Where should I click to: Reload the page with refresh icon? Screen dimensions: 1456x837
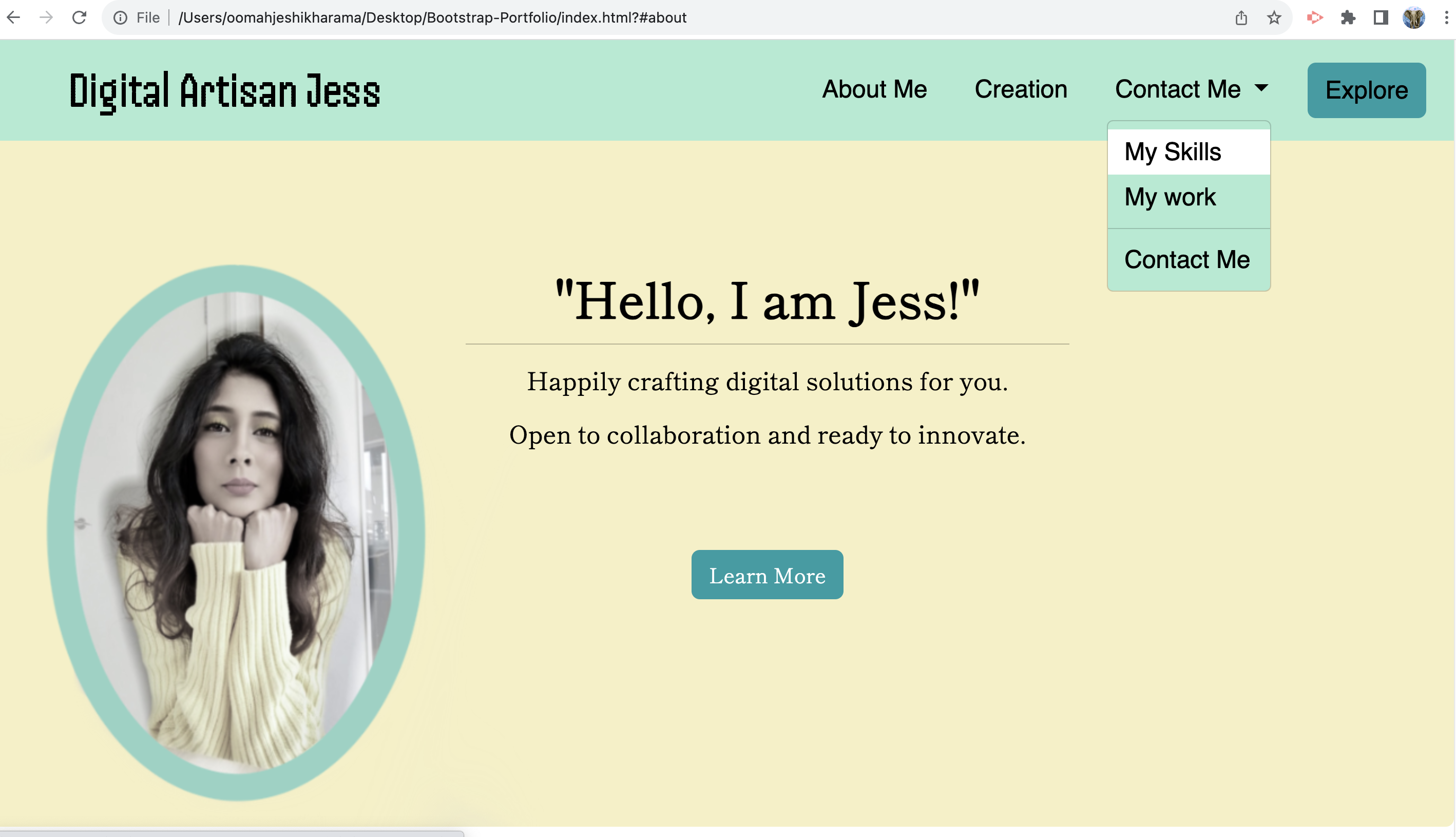coord(79,17)
